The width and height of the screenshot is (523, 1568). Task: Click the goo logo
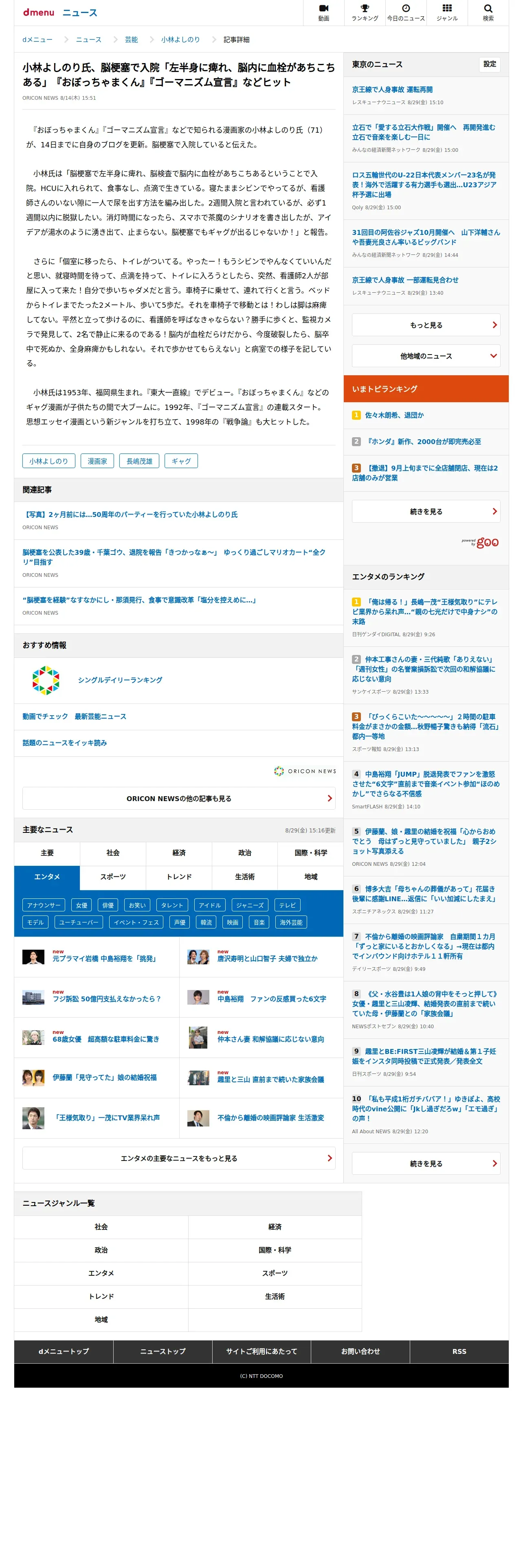(487, 542)
